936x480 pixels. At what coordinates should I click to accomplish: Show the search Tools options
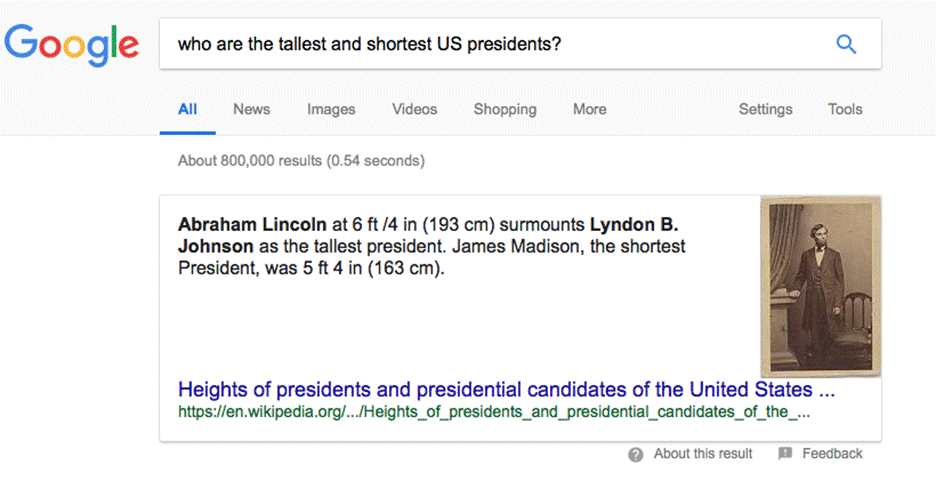845,109
